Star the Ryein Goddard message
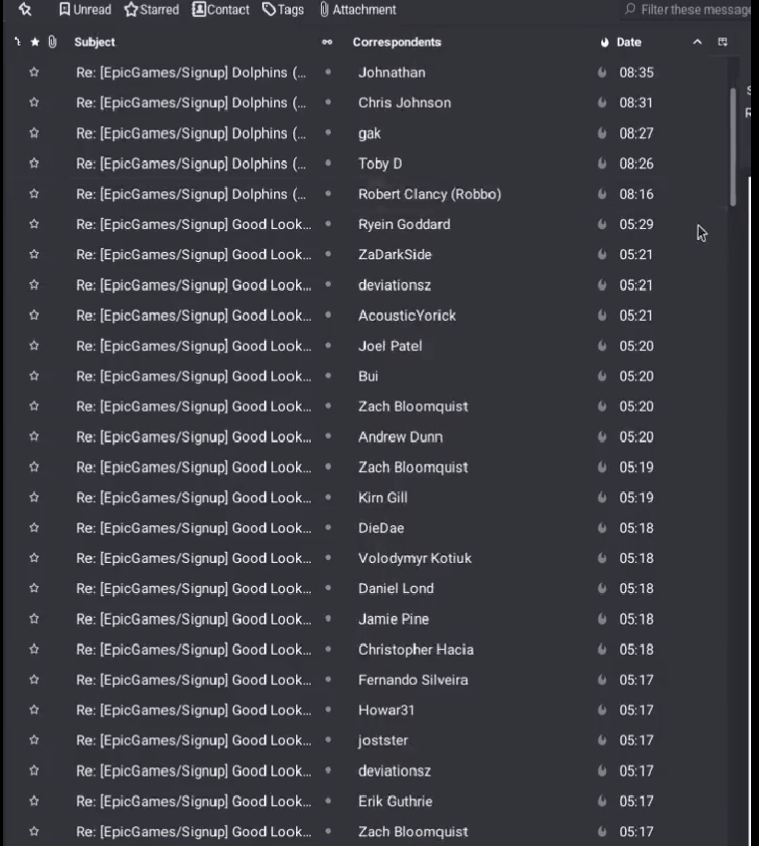The height and width of the screenshot is (846, 759). 34,225
